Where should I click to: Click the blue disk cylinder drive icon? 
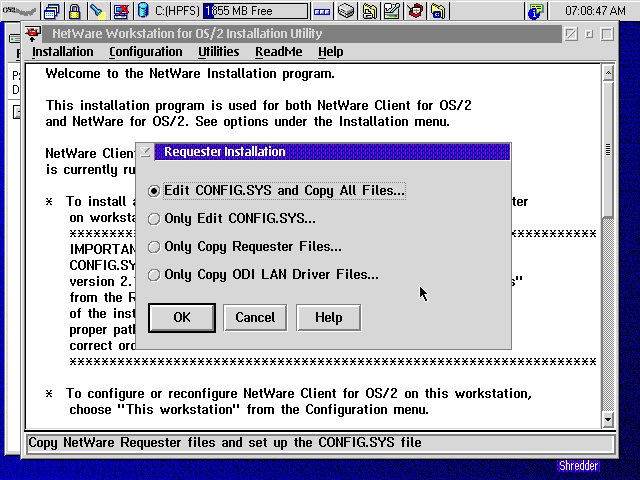click(143, 10)
